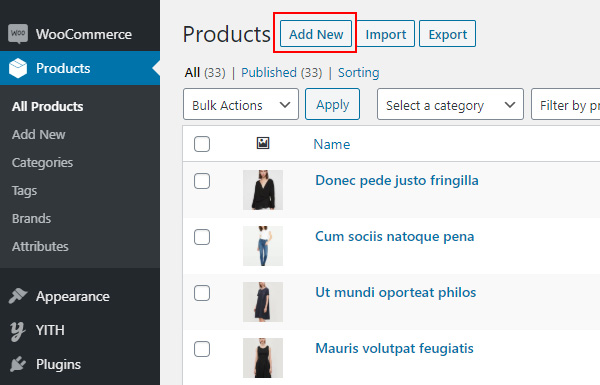Click the Add New button beside Products heading

click(316, 34)
